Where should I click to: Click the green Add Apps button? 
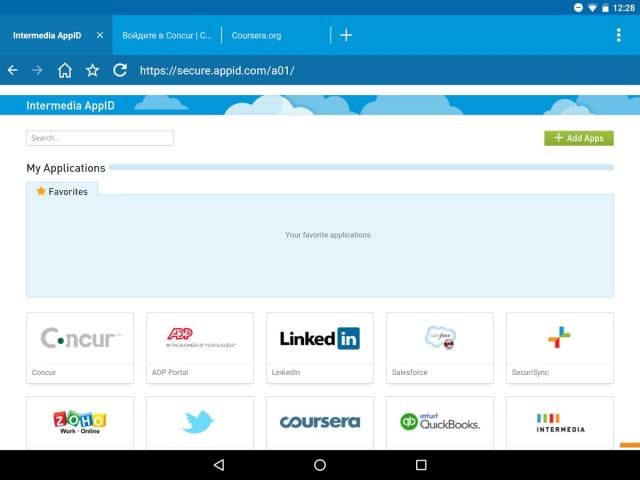[579, 138]
